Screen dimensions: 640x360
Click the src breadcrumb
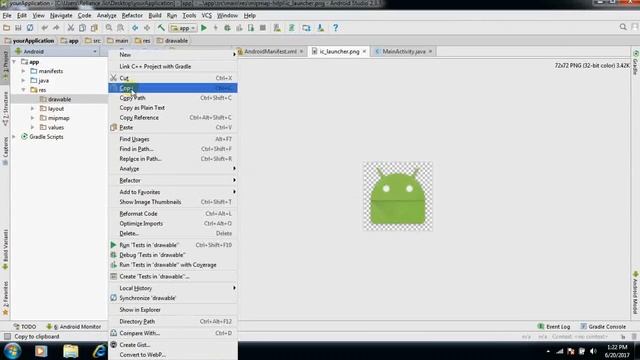tap(93, 41)
